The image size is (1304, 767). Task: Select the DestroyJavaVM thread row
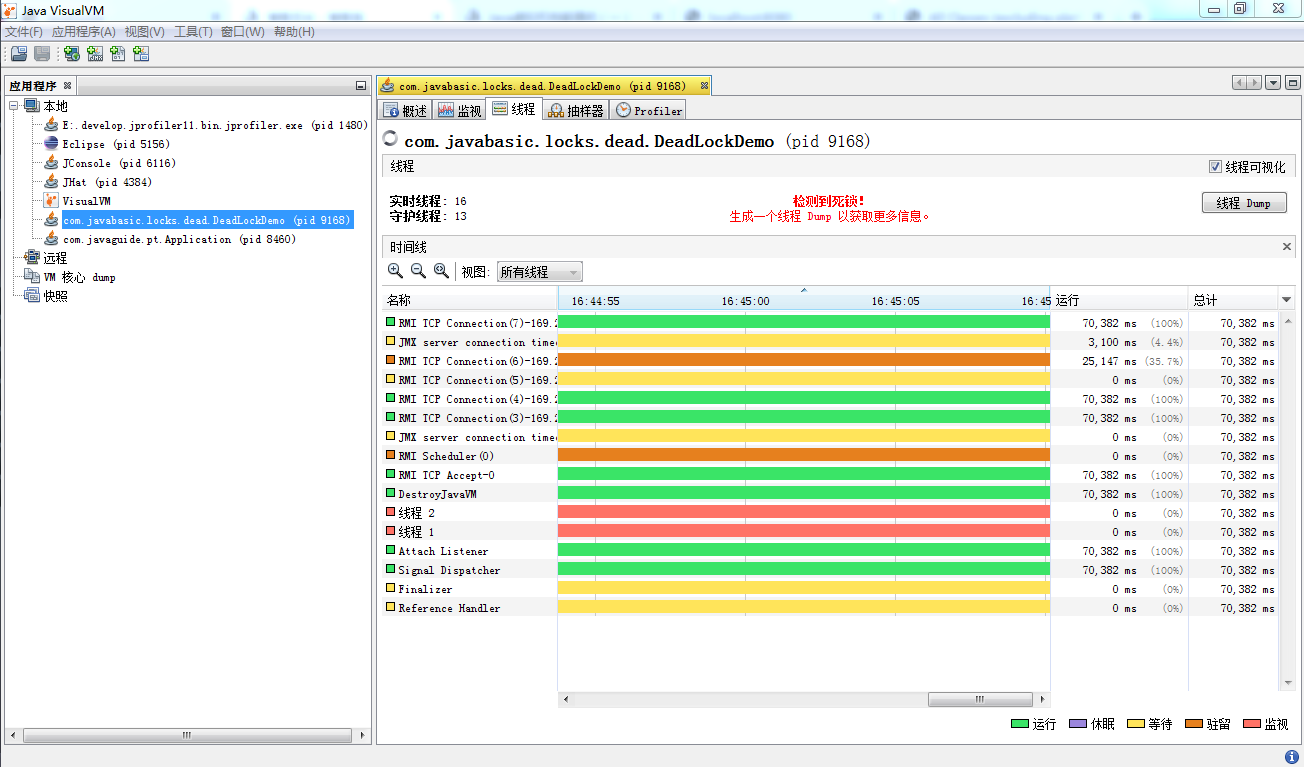click(x=830, y=494)
